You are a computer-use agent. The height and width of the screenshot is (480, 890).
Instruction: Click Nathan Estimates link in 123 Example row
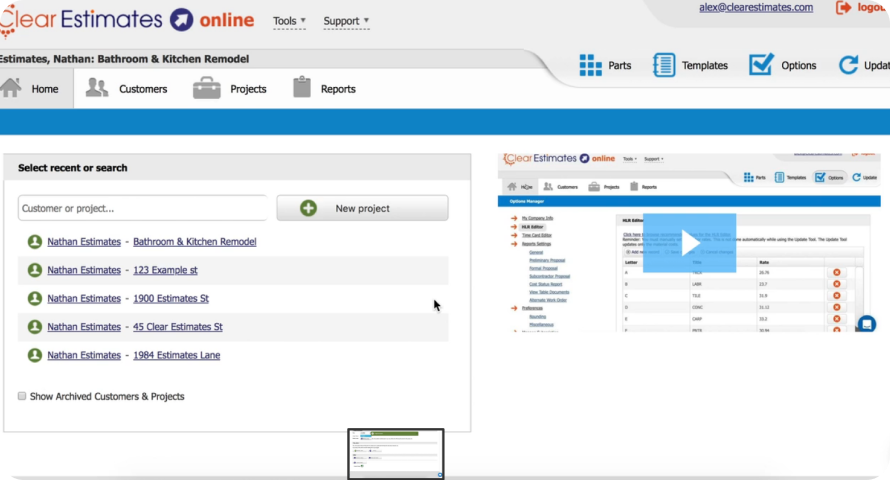pos(84,270)
